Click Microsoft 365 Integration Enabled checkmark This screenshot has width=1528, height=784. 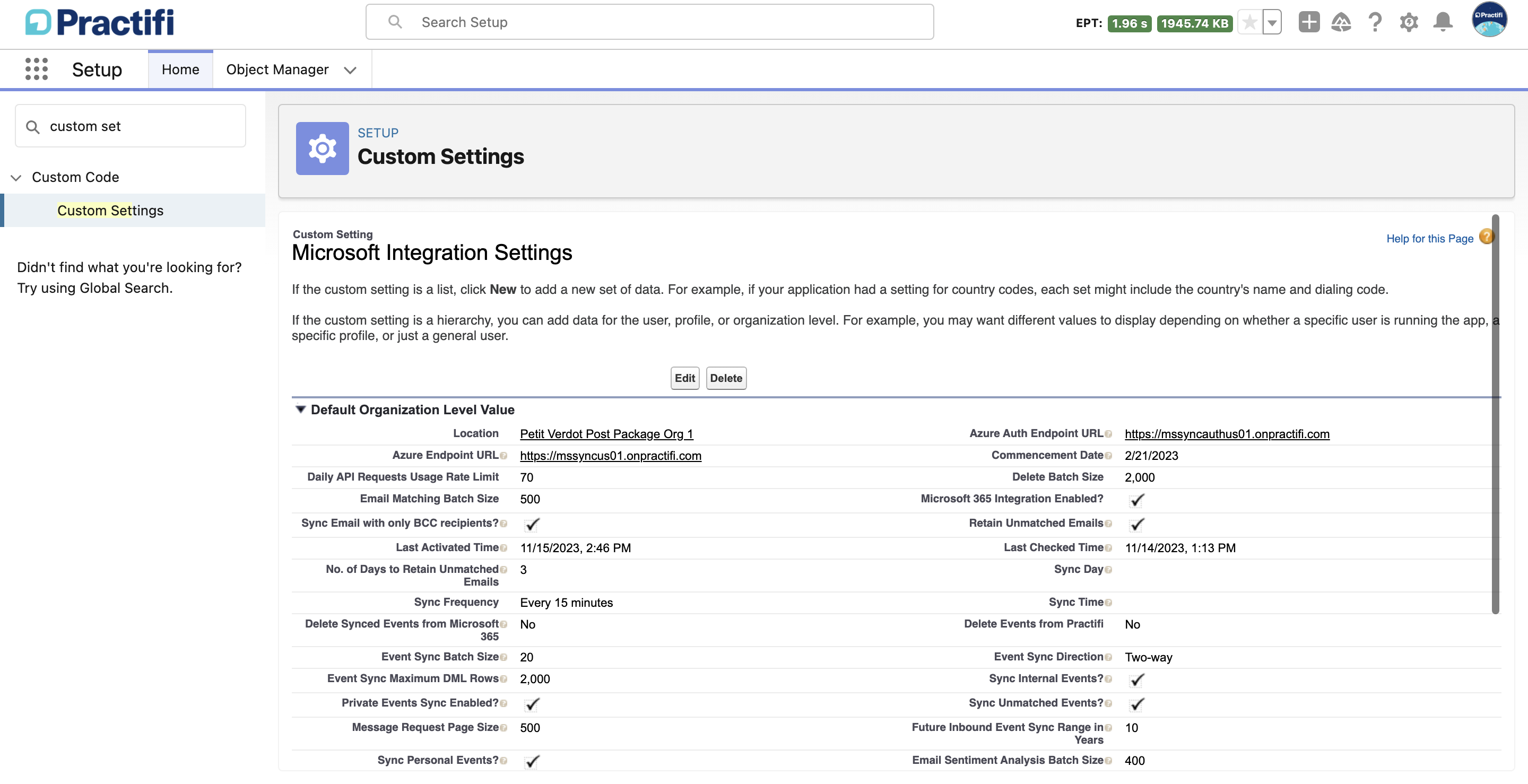click(1136, 501)
